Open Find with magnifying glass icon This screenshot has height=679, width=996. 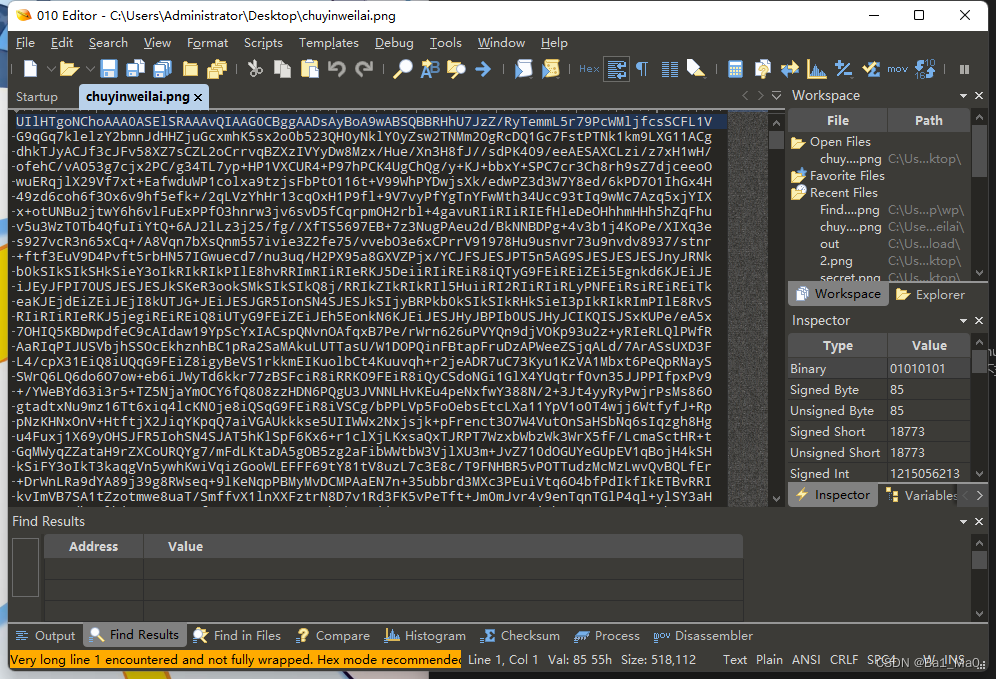(x=402, y=69)
